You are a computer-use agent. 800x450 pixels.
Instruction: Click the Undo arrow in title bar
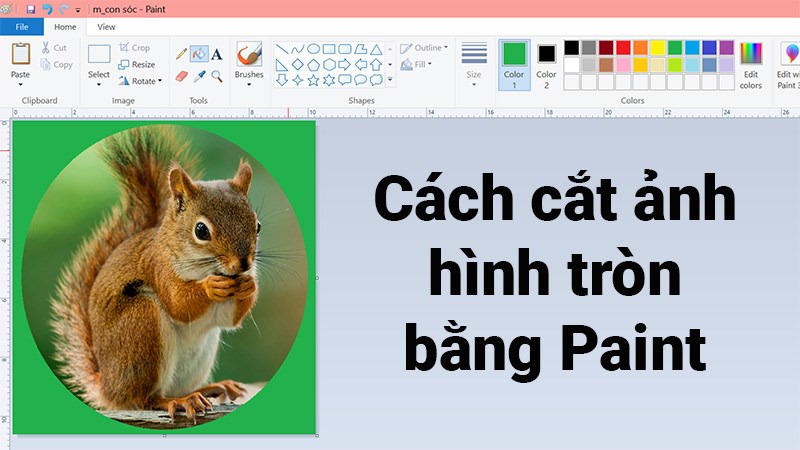click(47, 9)
